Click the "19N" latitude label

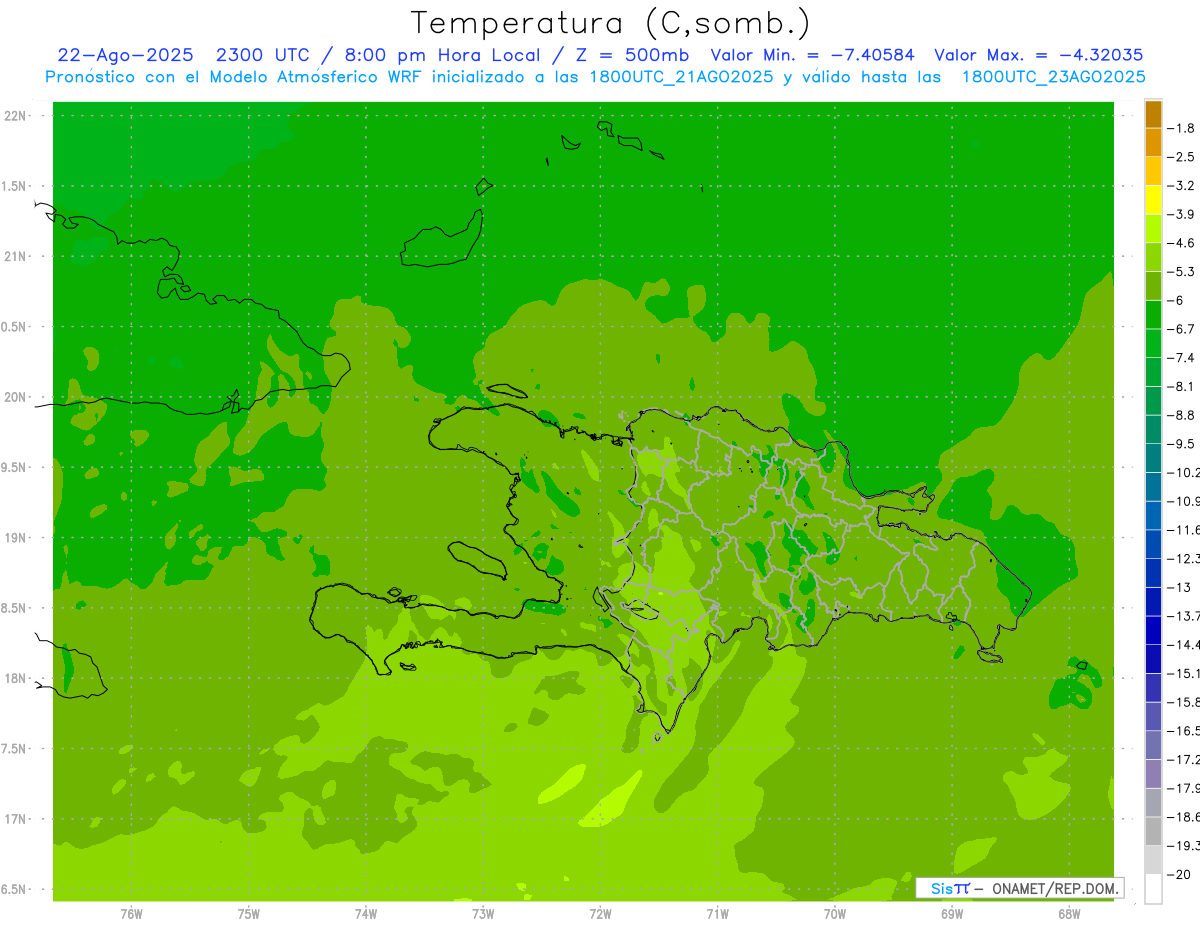click(x=15, y=538)
